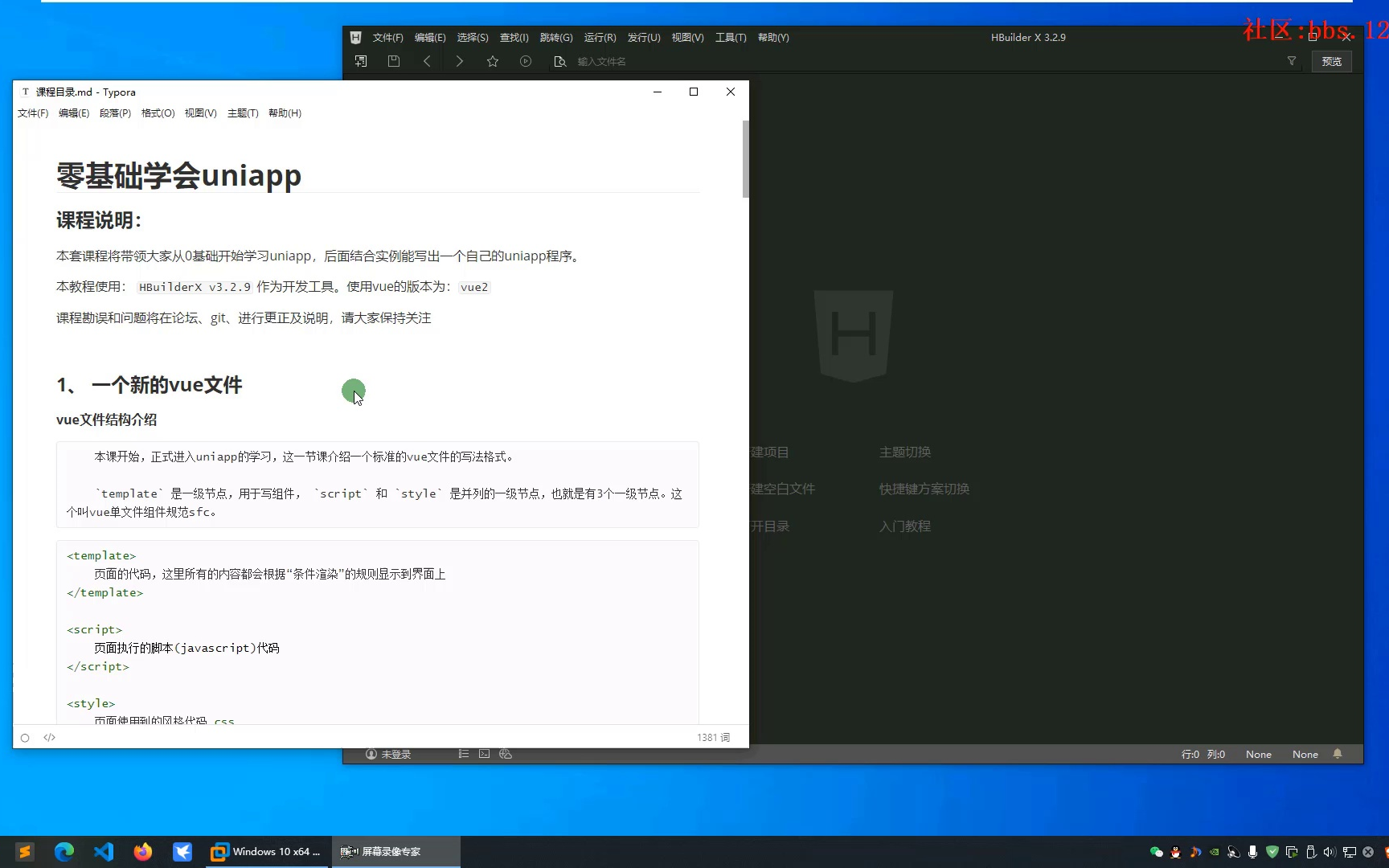1389x868 pixels.
Task: Toggle Typora source code mode icon
Action: point(50,737)
